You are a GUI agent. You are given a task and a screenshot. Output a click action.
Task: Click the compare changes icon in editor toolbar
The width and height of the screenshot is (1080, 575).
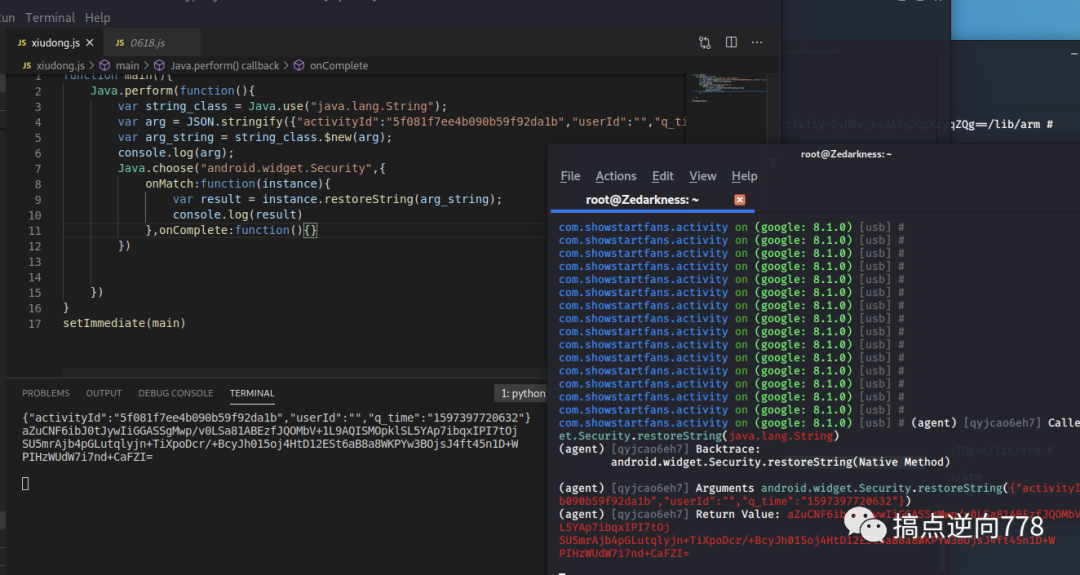pos(705,43)
